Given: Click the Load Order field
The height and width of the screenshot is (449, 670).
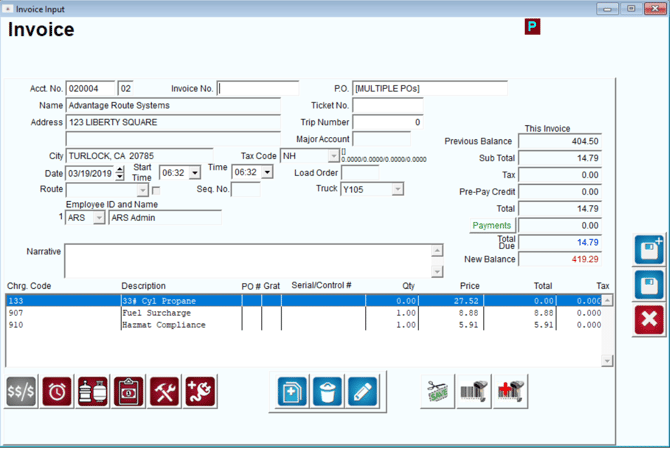Looking at the screenshot, I should click(360, 173).
